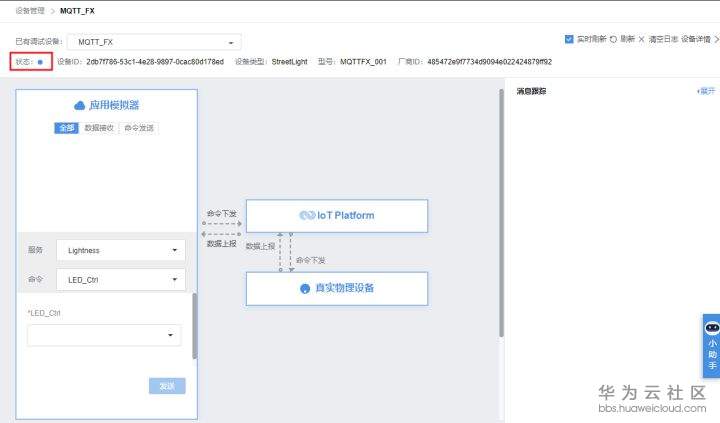The image size is (720, 423).
Task: Click the cloud icon beside 应用模拟器
Action: (79, 105)
